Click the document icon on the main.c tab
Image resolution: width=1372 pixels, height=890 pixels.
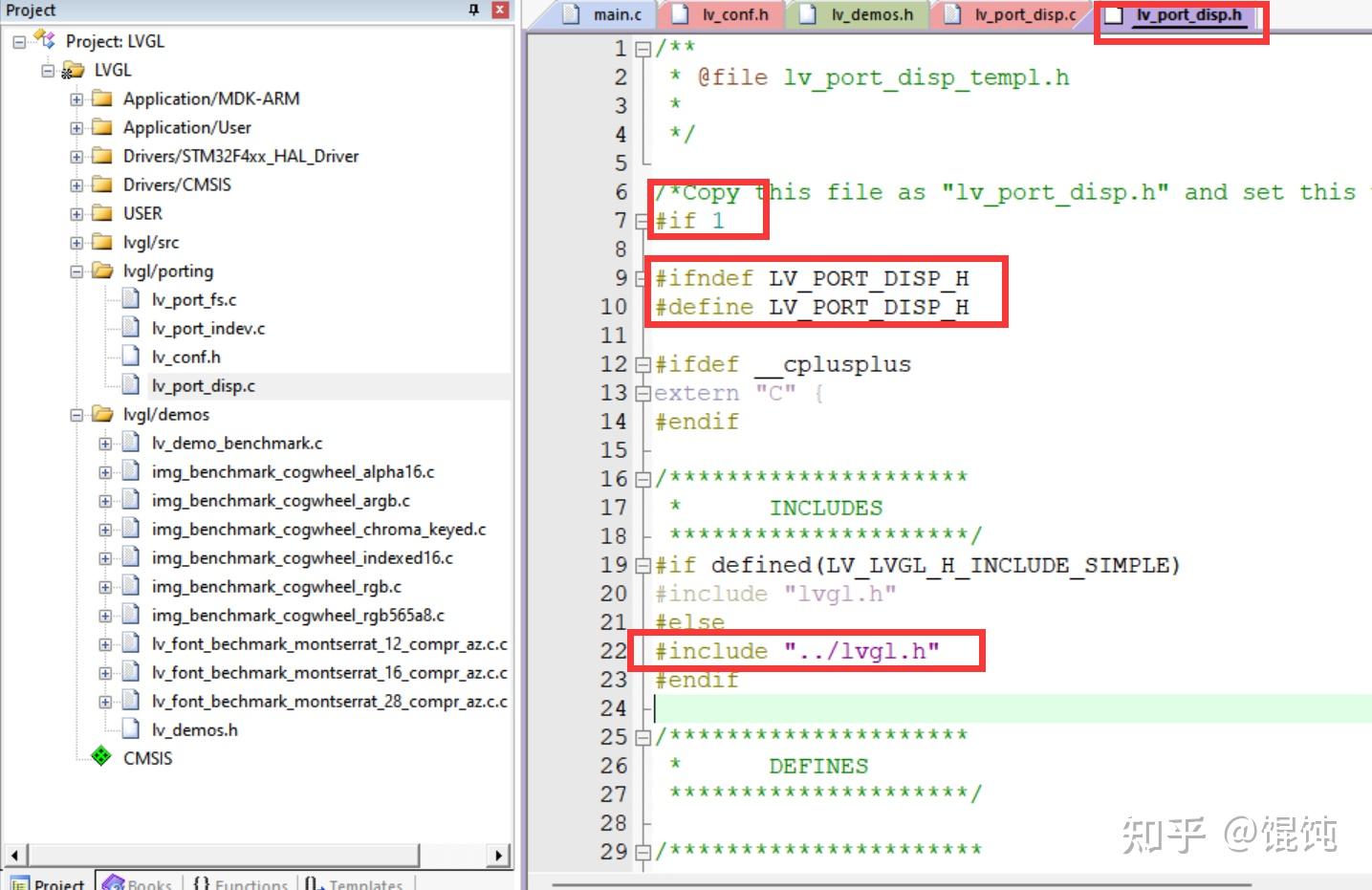point(572,14)
